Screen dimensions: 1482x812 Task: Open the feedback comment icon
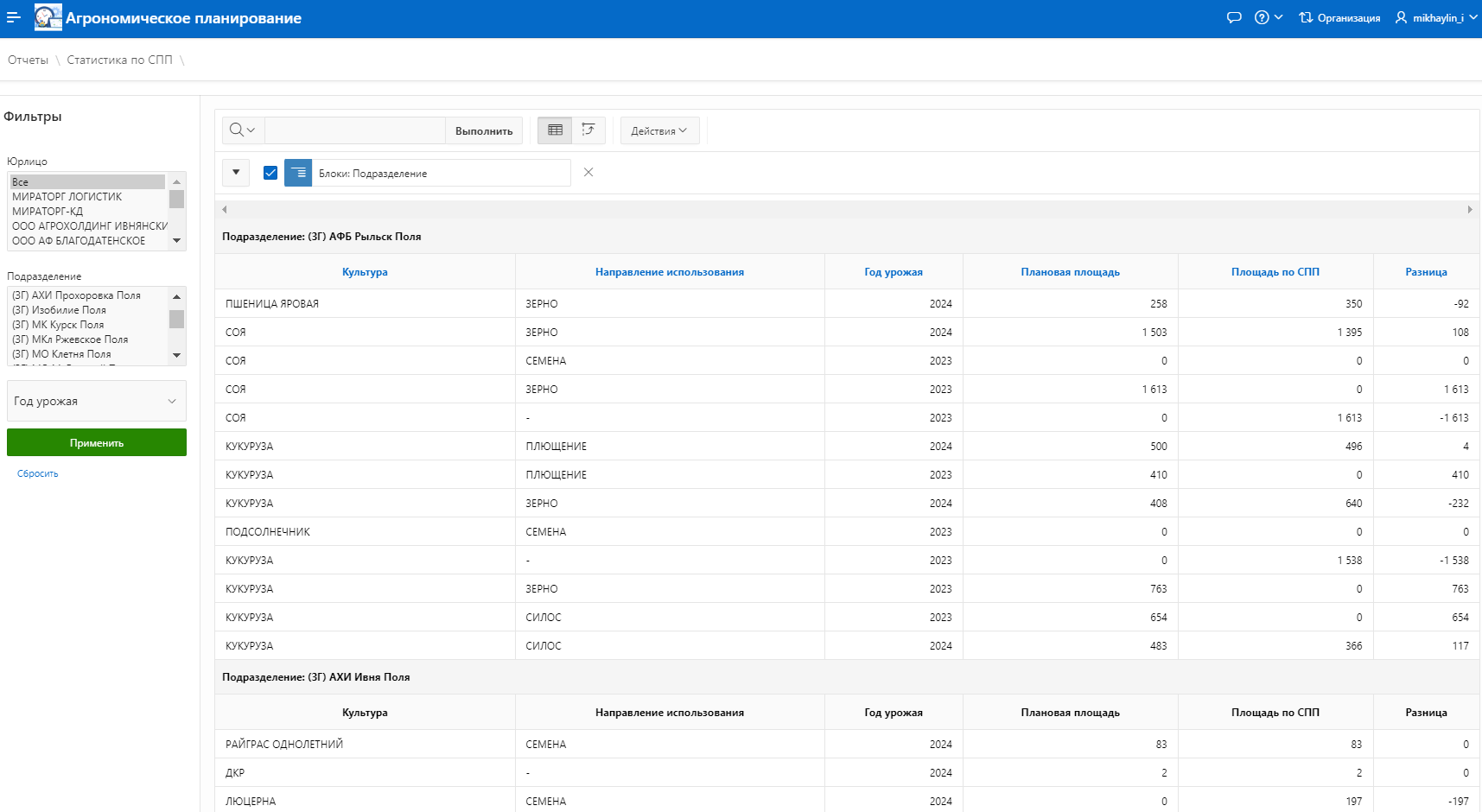pyautogui.click(x=1234, y=17)
